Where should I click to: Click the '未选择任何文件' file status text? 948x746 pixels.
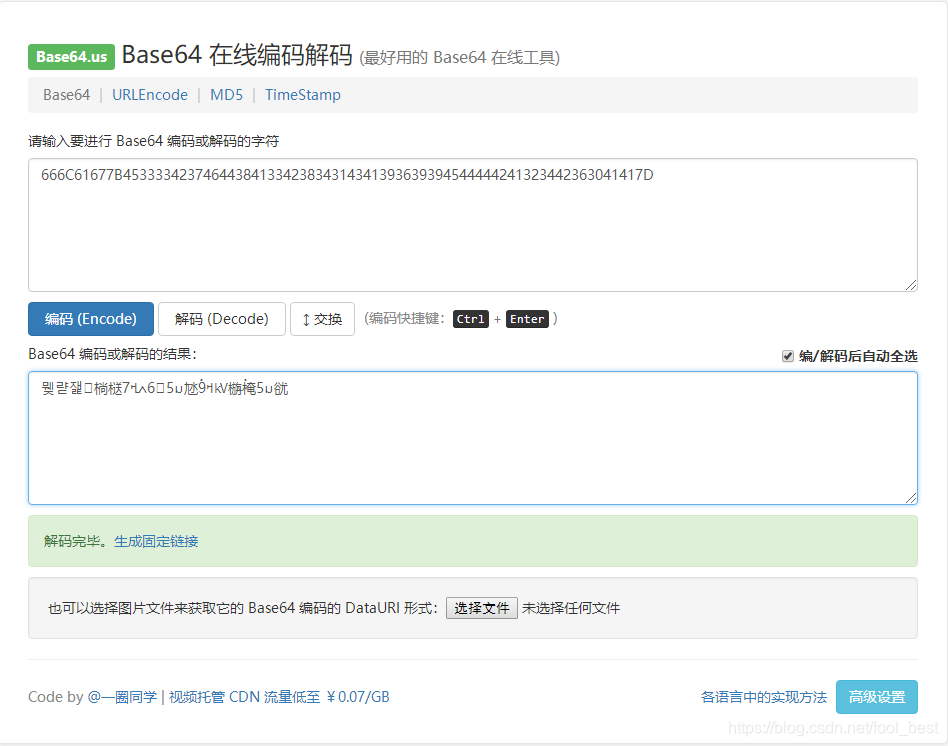coord(571,608)
